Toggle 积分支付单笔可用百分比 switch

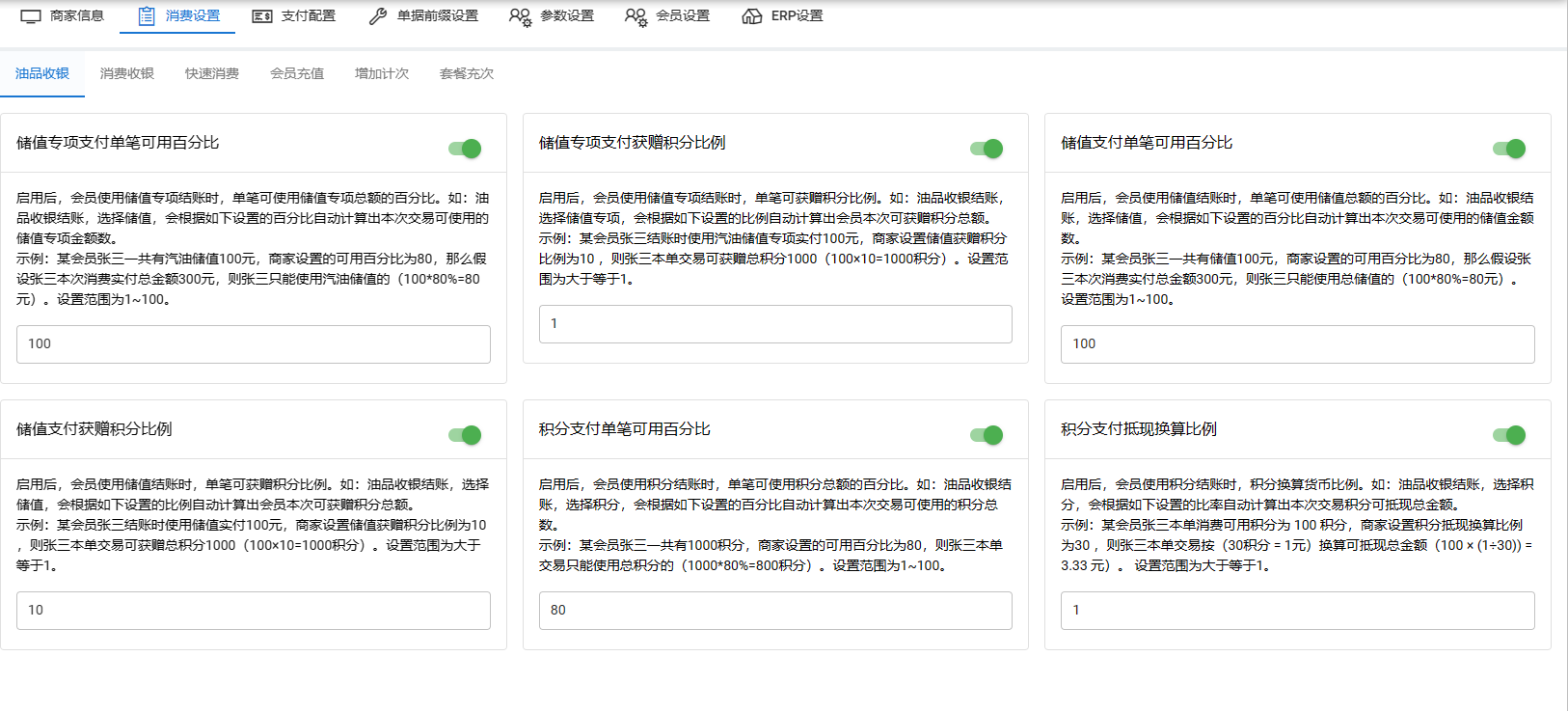click(x=987, y=435)
